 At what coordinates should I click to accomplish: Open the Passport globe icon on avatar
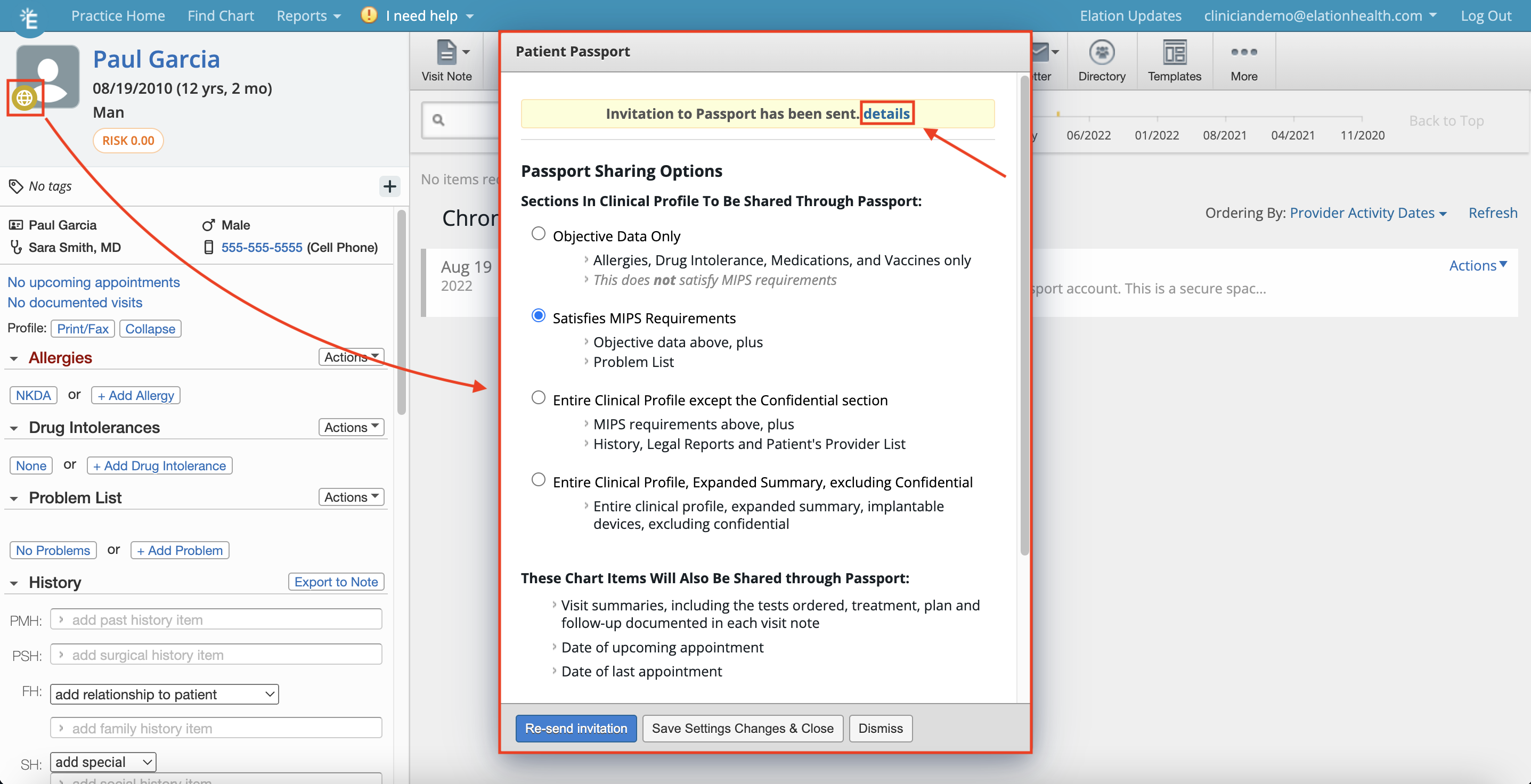pyautogui.click(x=25, y=98)
